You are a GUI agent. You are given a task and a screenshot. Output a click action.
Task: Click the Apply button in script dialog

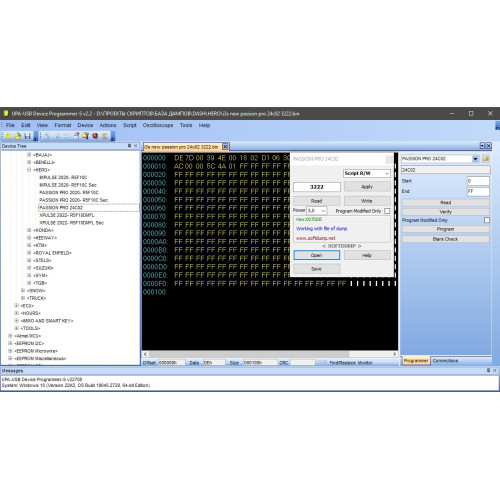tap(367, 187)
